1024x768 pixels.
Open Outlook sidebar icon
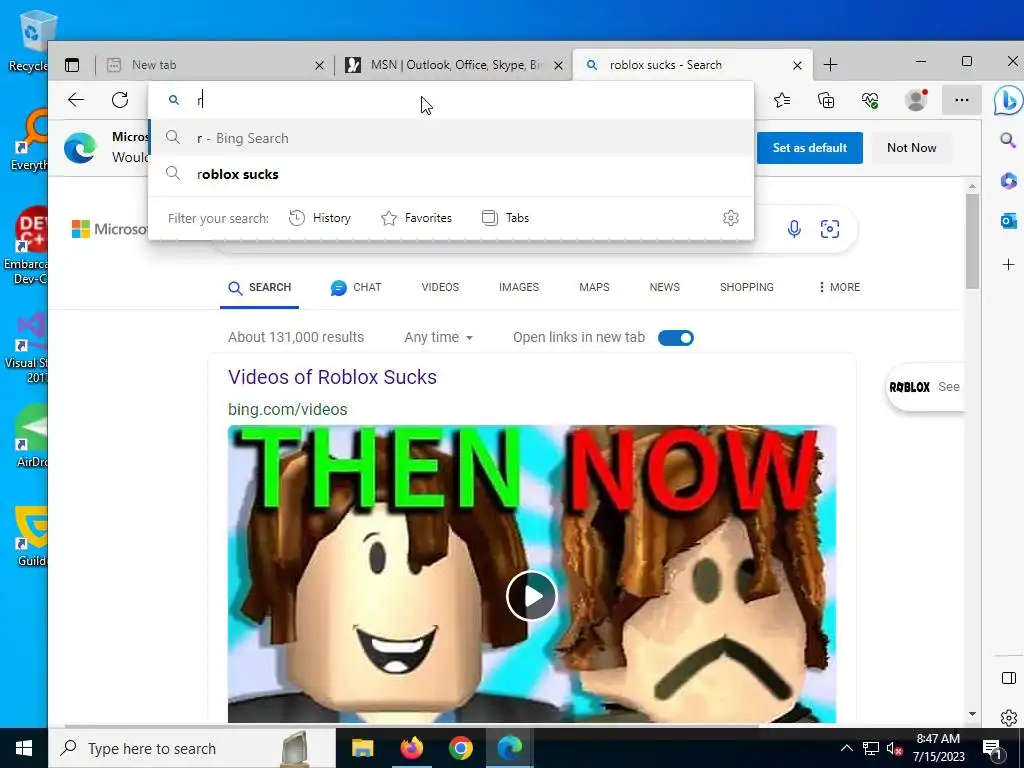pos(1008,221)
